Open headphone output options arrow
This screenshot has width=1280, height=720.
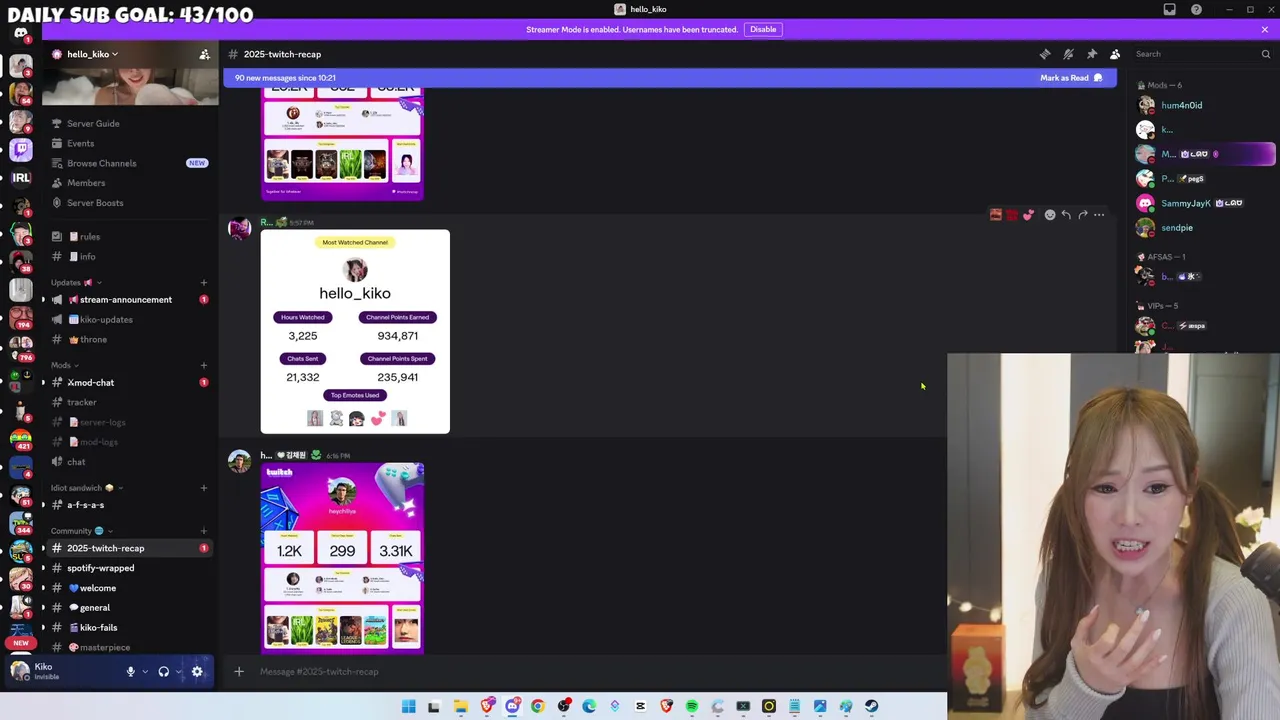(x=179, y=672)
